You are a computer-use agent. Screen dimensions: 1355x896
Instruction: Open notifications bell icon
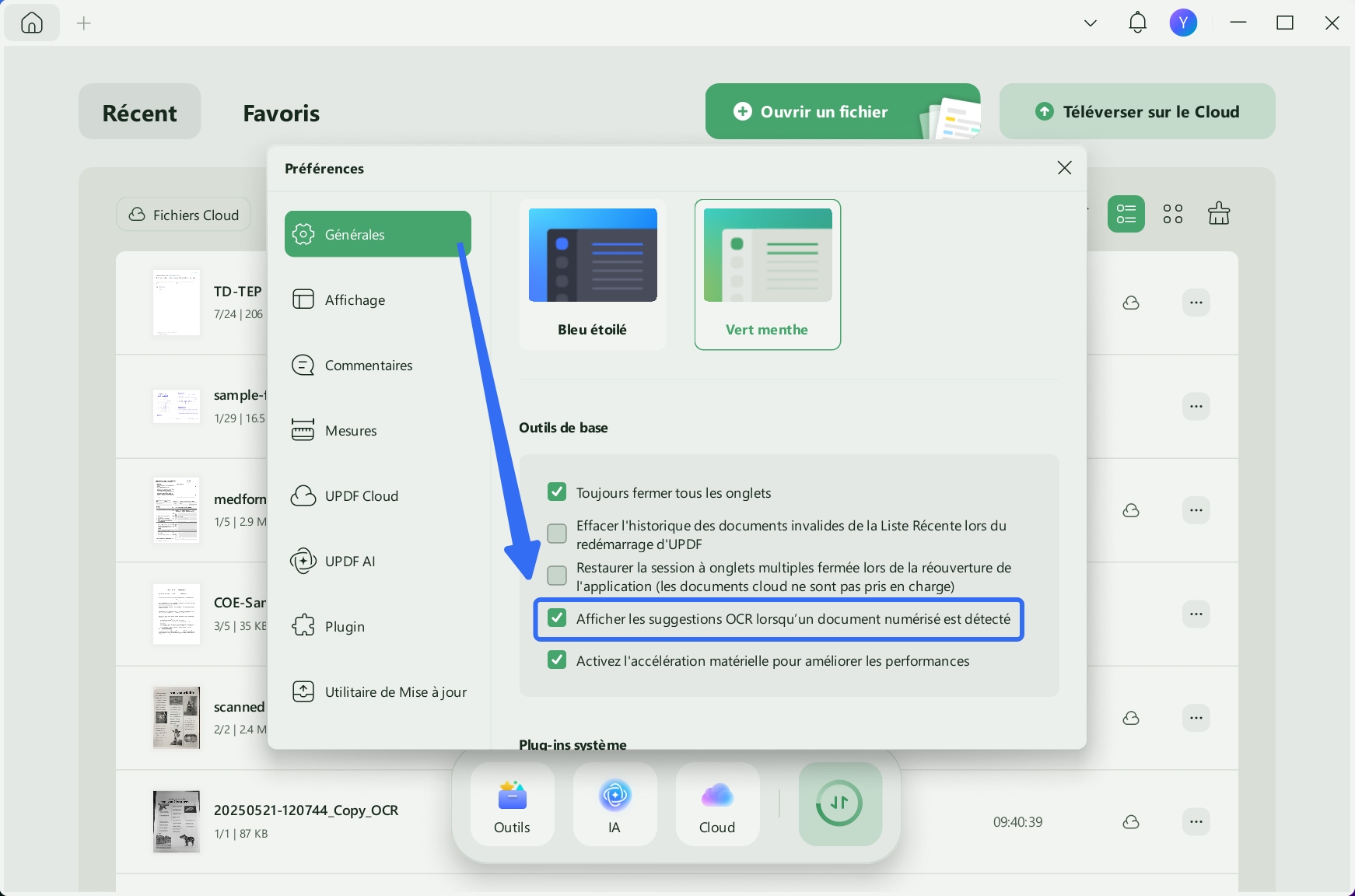(1137, 23)
